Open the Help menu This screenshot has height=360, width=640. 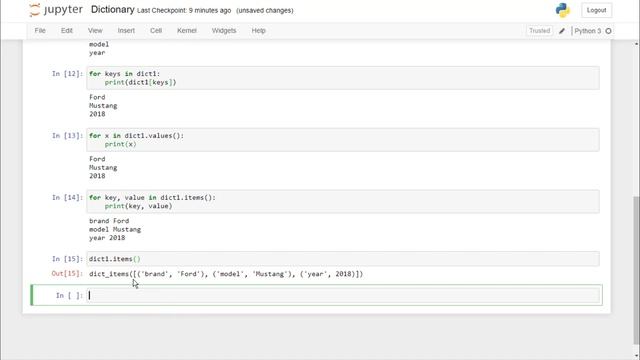pos(258,31)
